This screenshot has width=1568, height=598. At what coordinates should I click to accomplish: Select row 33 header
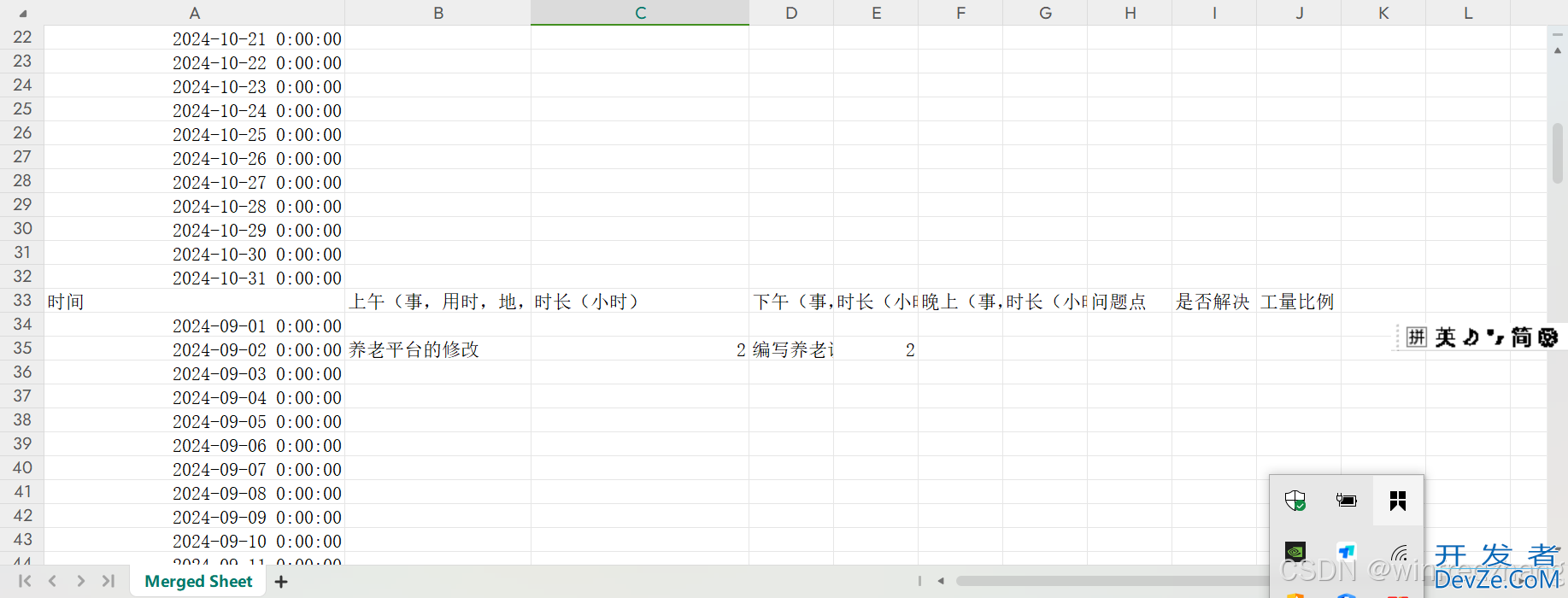22,301
